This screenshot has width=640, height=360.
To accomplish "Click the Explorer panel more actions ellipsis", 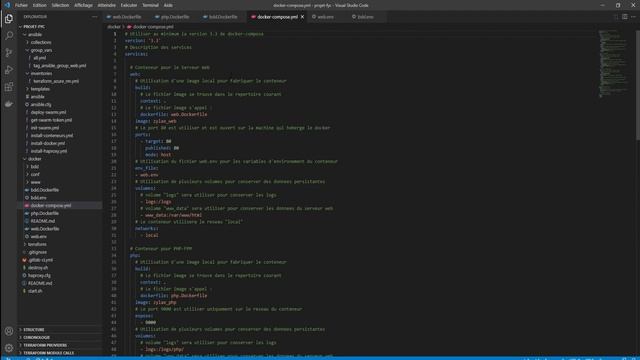I will [x=95, y=17].
